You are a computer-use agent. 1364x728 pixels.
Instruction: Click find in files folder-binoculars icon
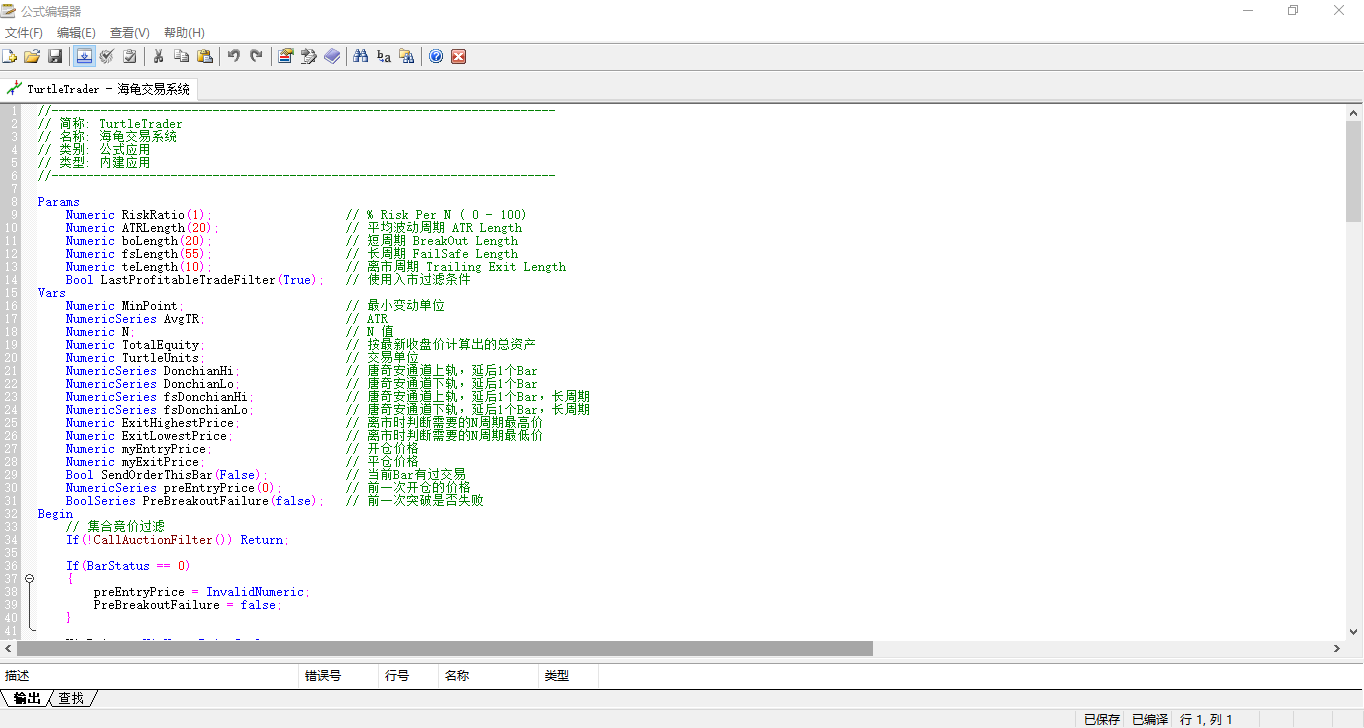[406, 57]
